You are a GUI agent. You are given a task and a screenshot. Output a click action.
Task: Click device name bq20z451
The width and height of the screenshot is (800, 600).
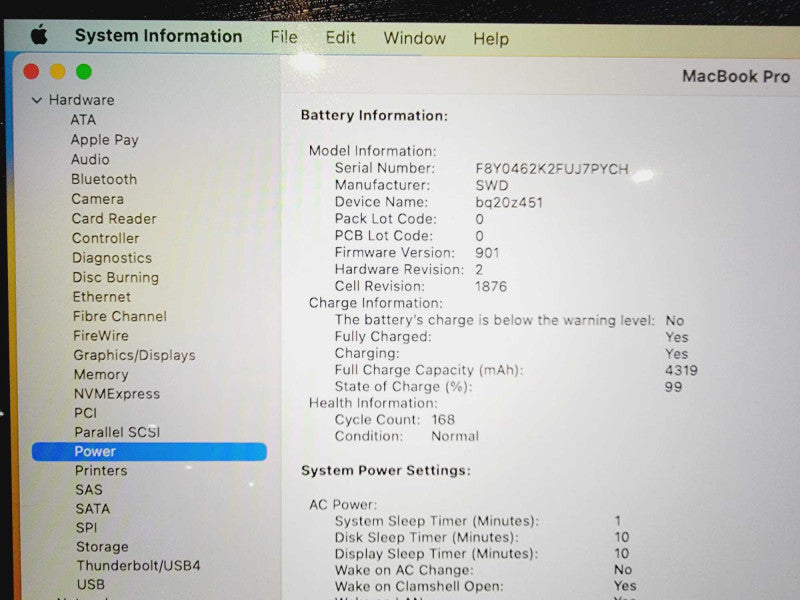(x=509, y=203)
